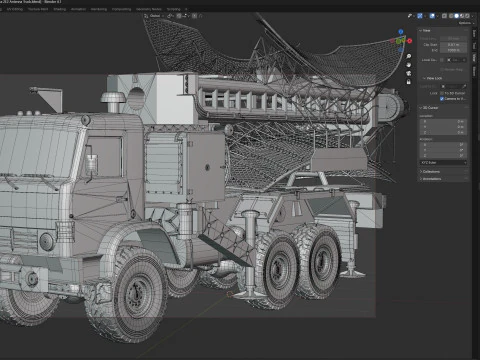Click the Focal Length field
480x360 pixels.
point(453,38)
